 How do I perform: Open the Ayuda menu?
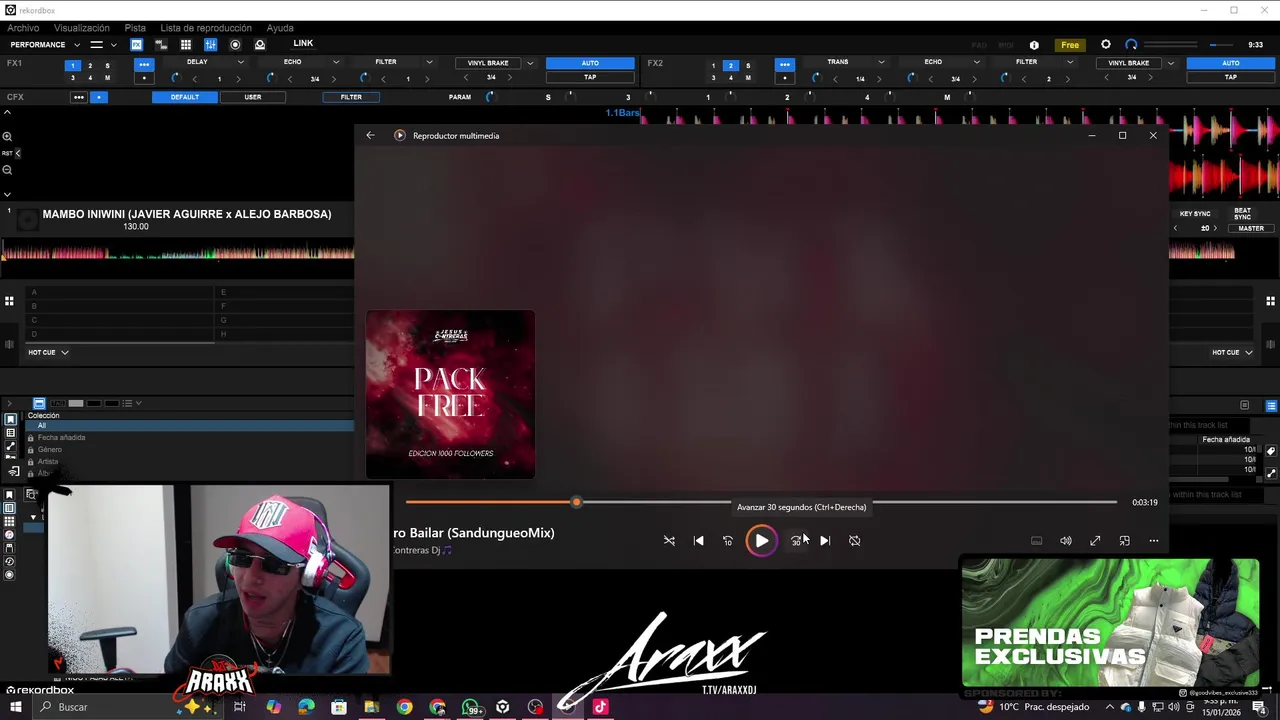280,28
